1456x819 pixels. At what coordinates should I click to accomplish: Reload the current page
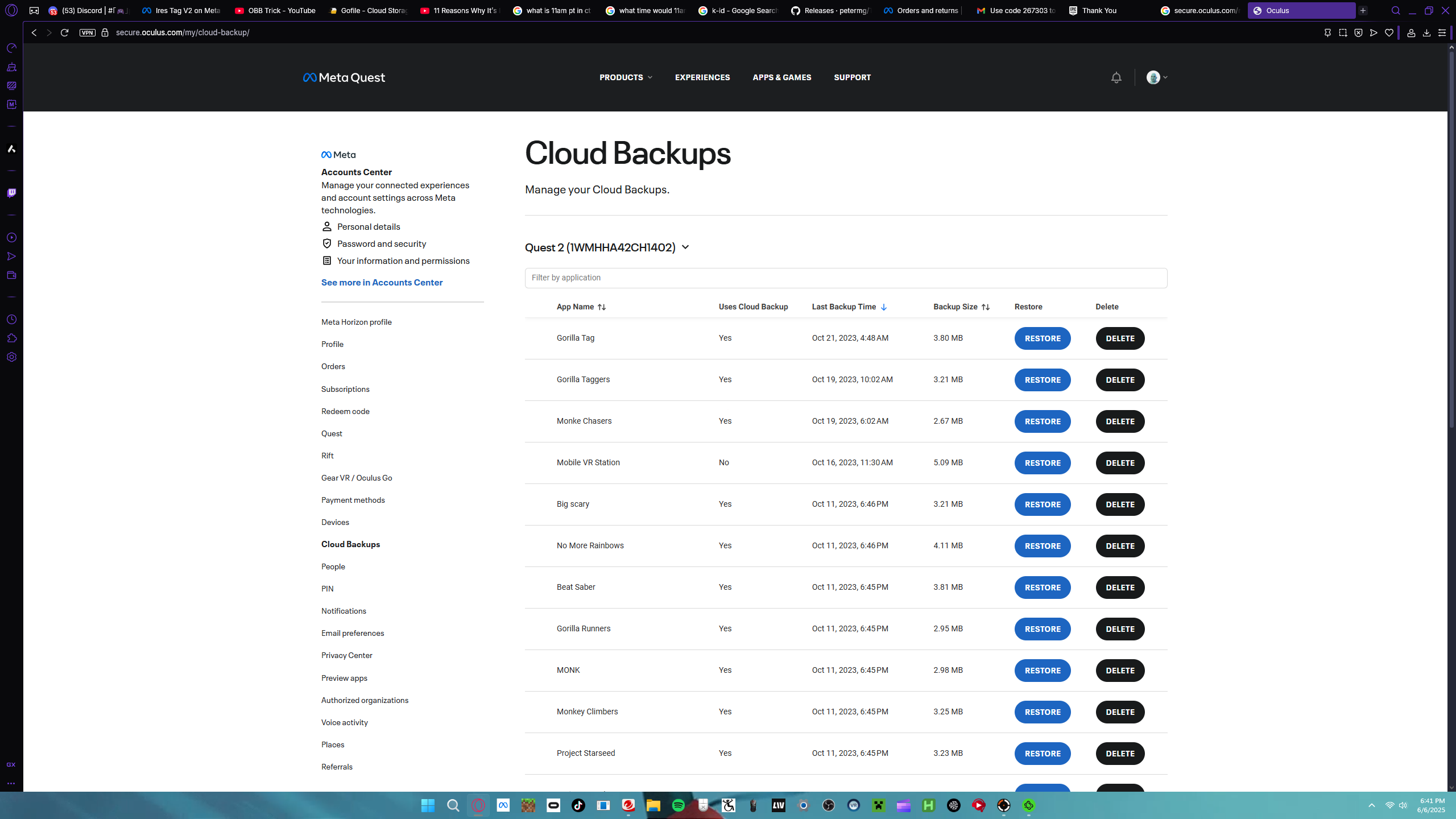pyautogui.click(x=64, y=32)
